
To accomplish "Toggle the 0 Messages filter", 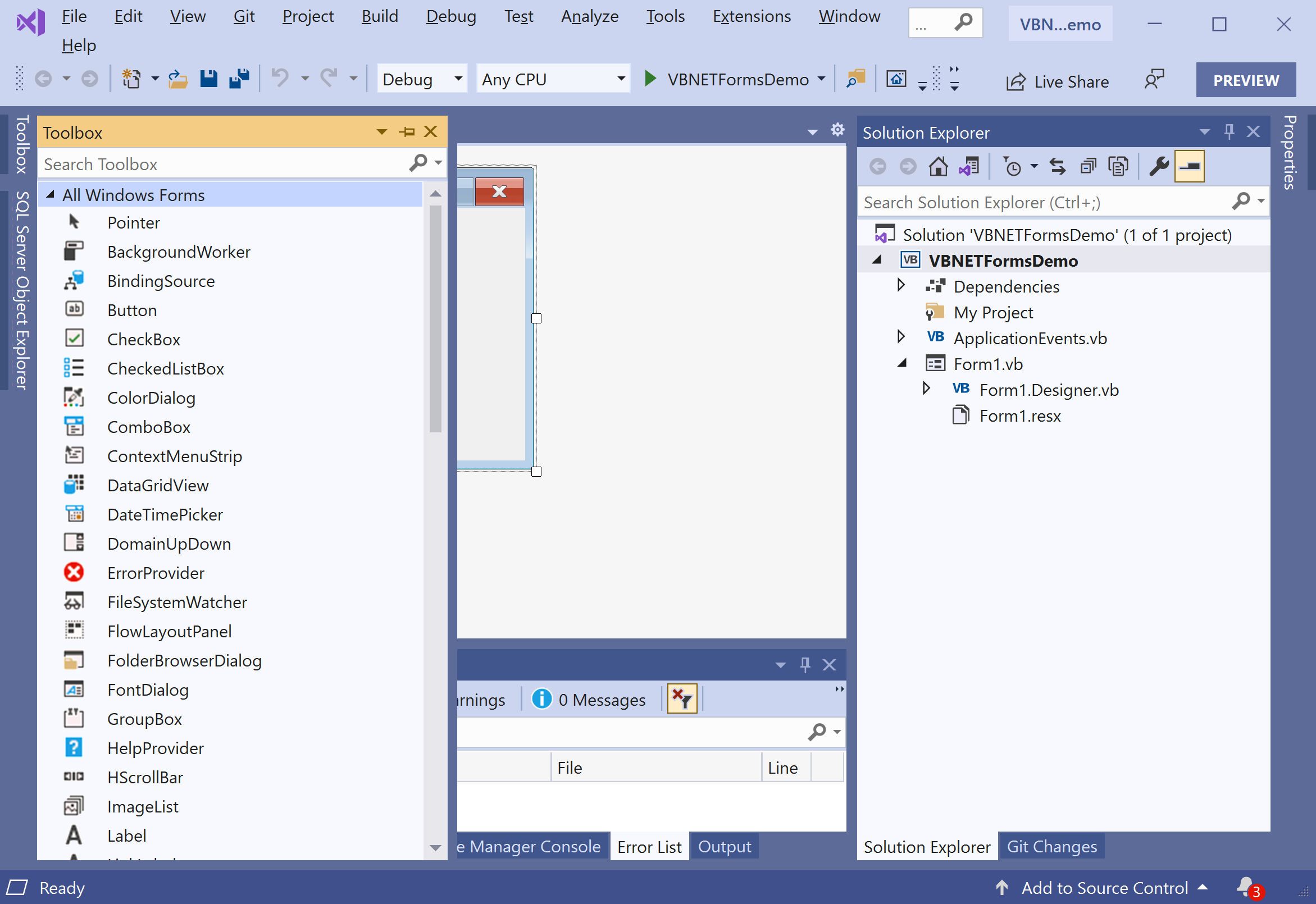I will [x=589, y=700].
